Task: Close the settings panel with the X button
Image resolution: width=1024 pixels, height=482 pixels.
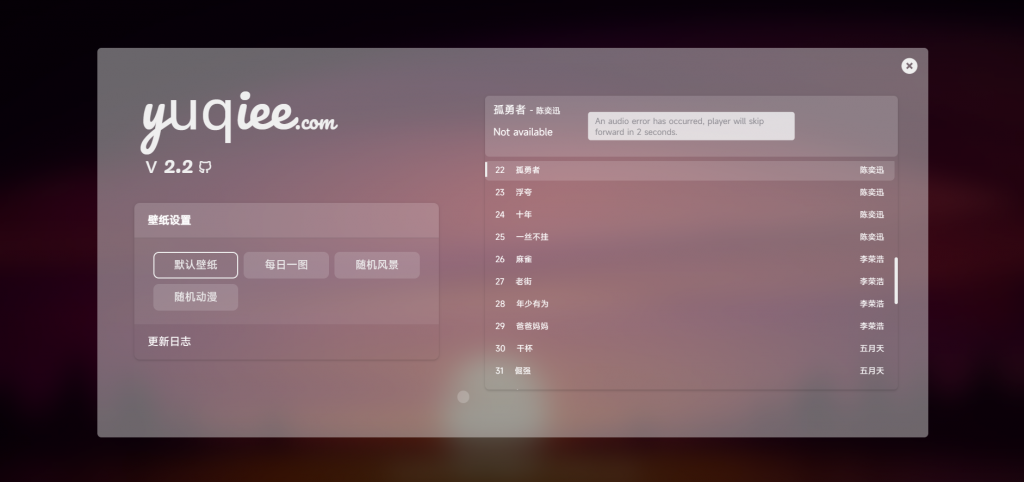Action: [x=909, y=66]
